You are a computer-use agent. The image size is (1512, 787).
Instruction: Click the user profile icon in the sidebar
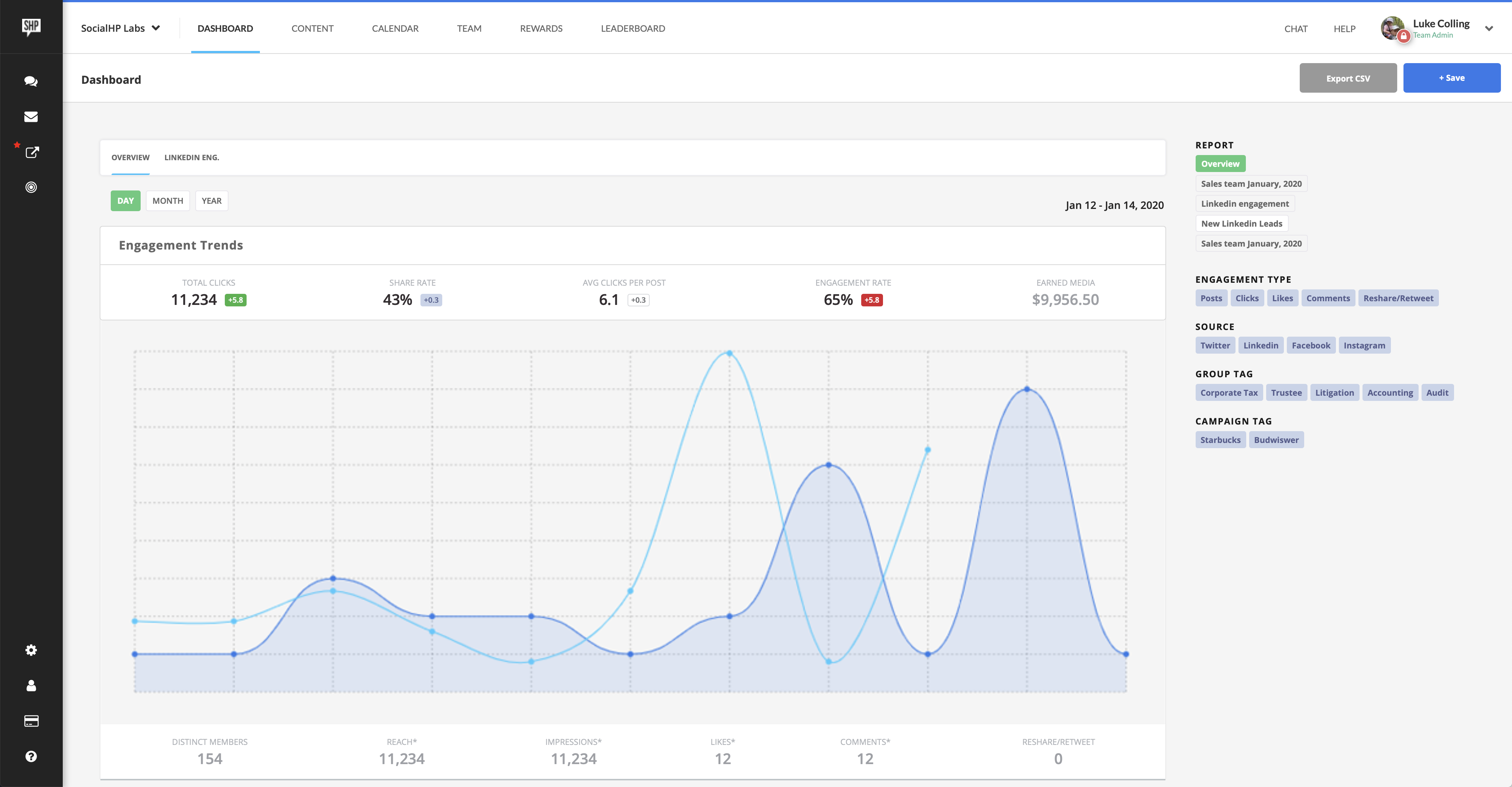point(31,685)
